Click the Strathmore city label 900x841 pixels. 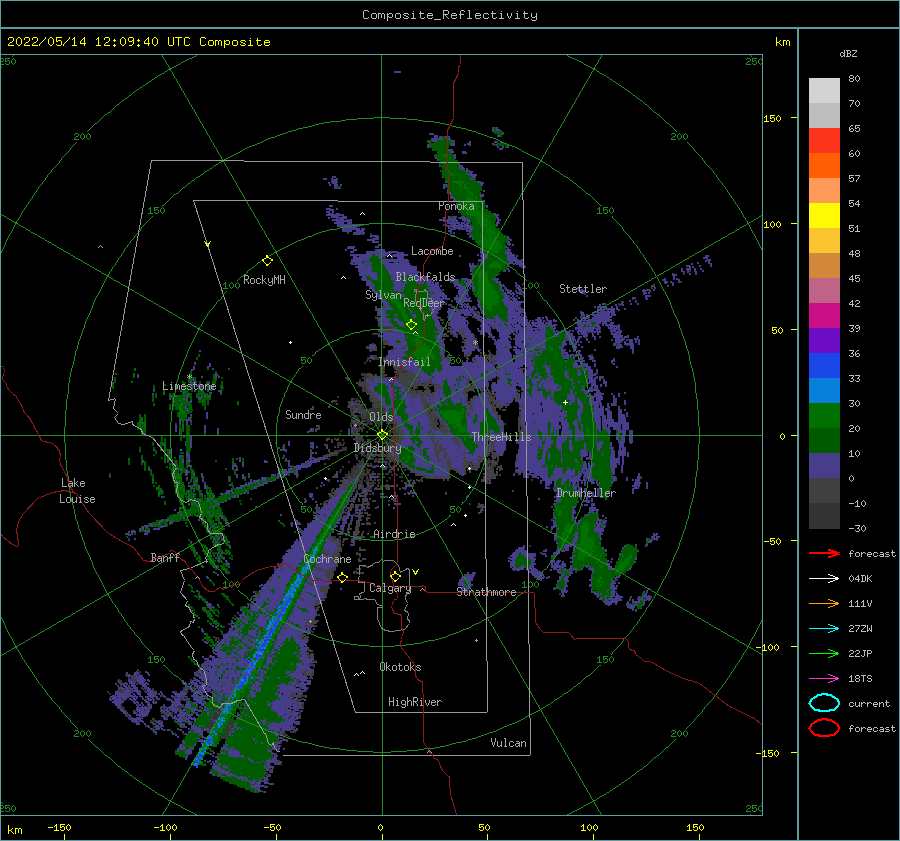click(x=486, y=592)
